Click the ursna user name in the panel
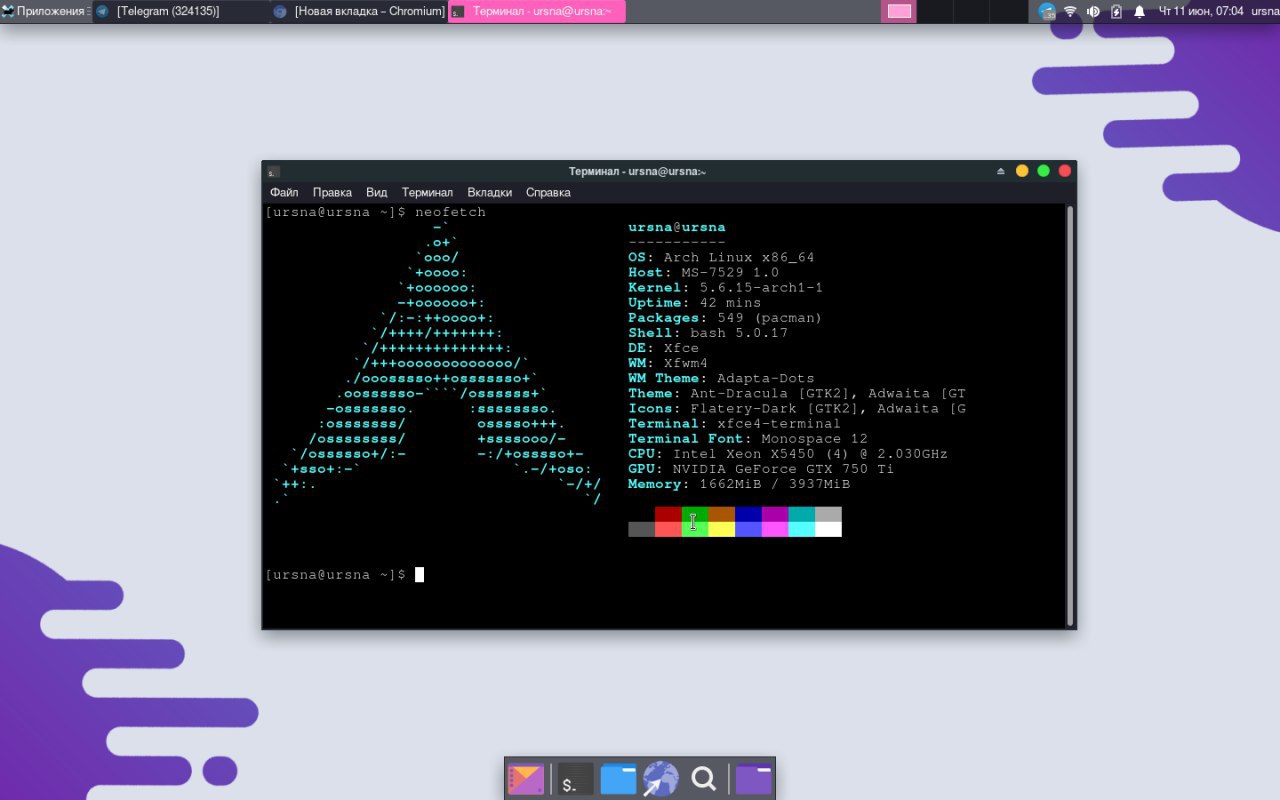This screenshot has width=1280, height=800. point(1265,11)
